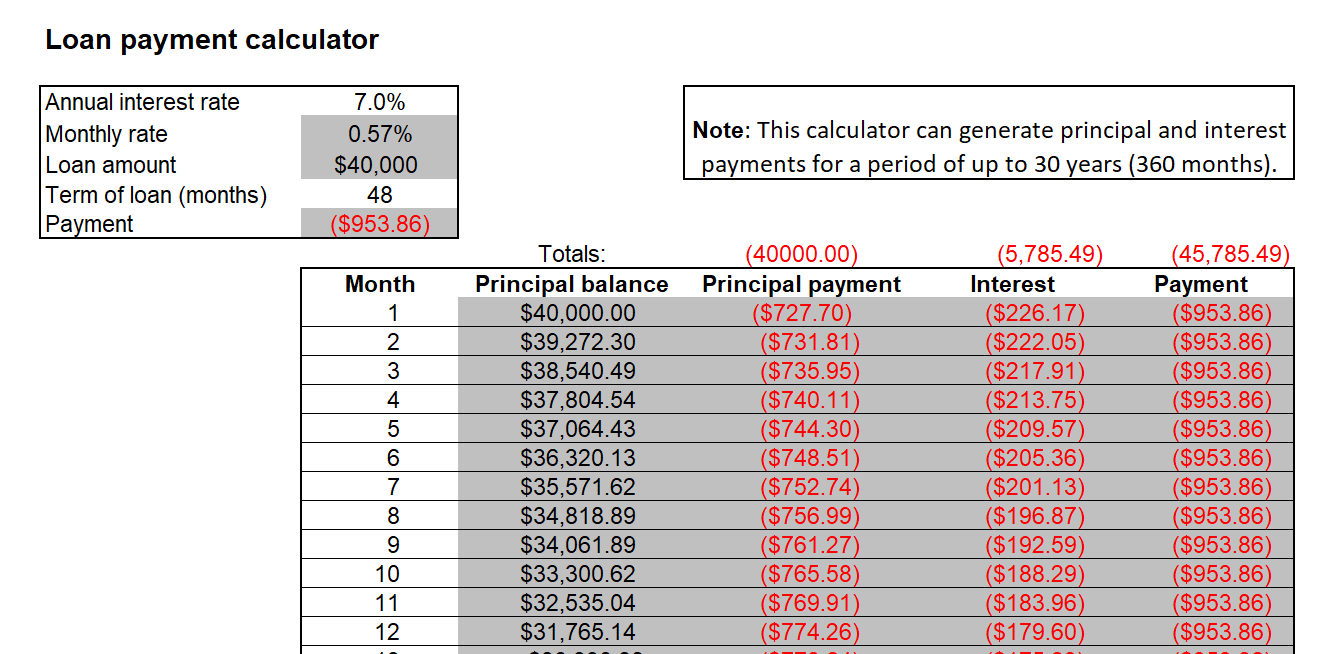The height and width of the screenshot is (654, 1324).
Task: Select the month number 6 cell
Action: [x=380, y=458]
